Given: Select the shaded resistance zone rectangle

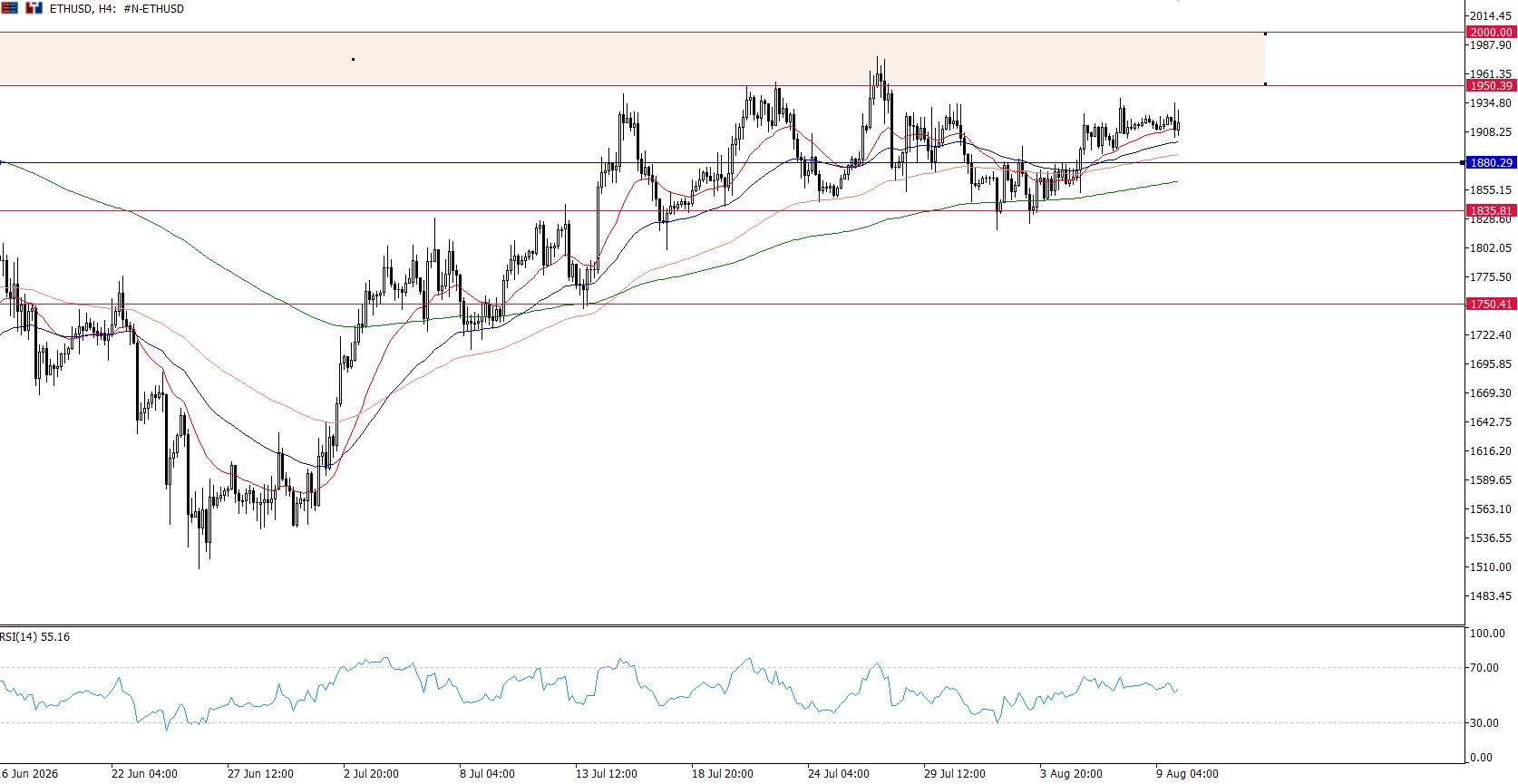Looking at the screenshot, I should click(x=632, y=59).
